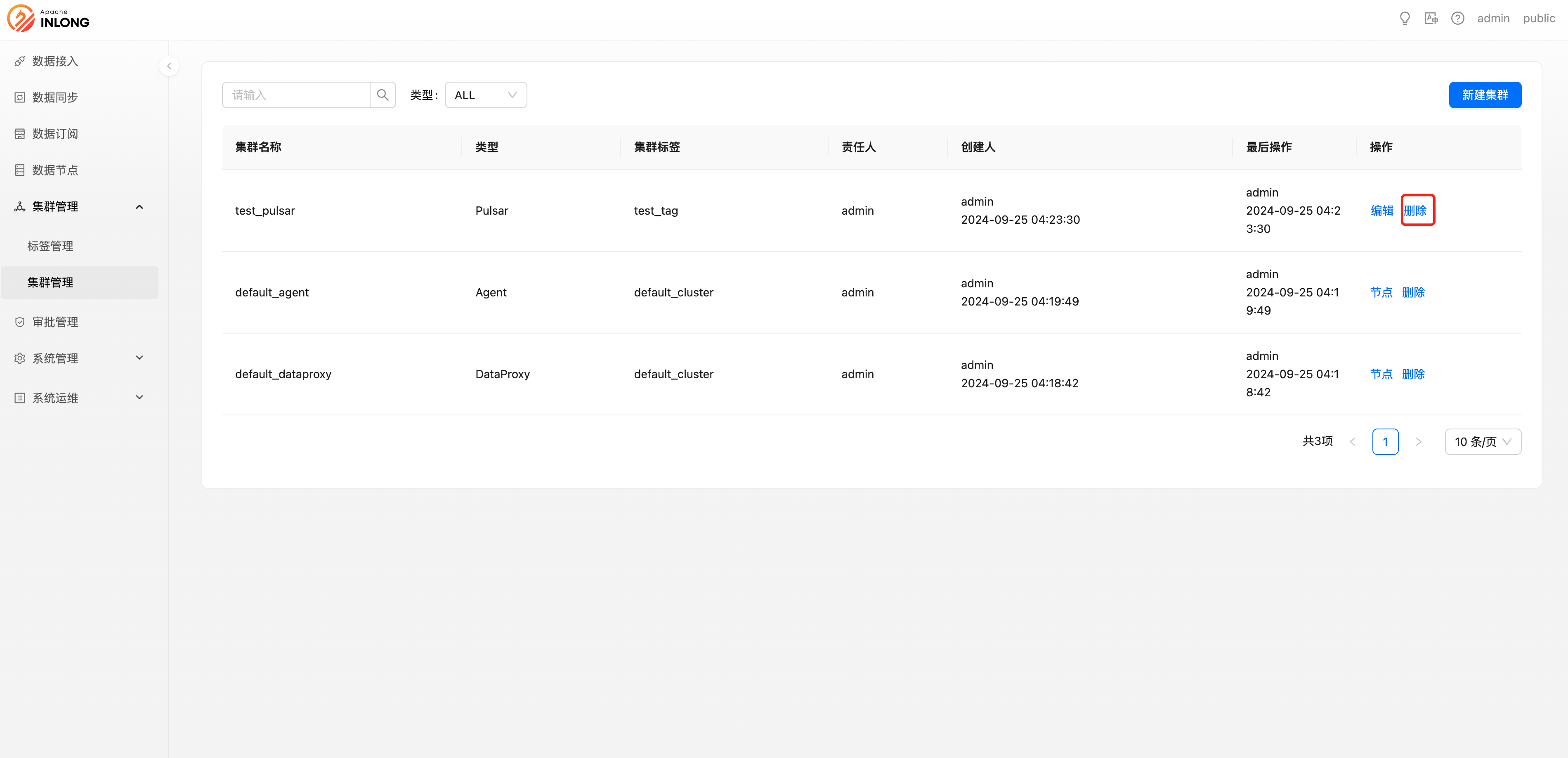1568x758 pixels.
Task: Click the language translate icon
Action: (x=1431, y=18)
